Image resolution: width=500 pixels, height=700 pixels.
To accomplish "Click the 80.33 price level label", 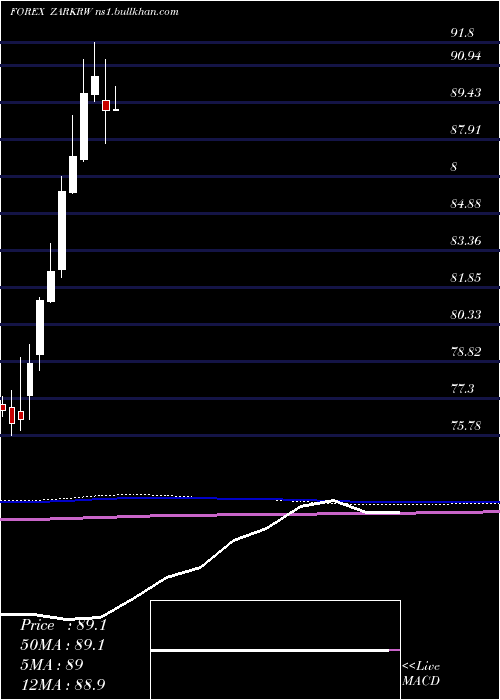I will point(466,315).
